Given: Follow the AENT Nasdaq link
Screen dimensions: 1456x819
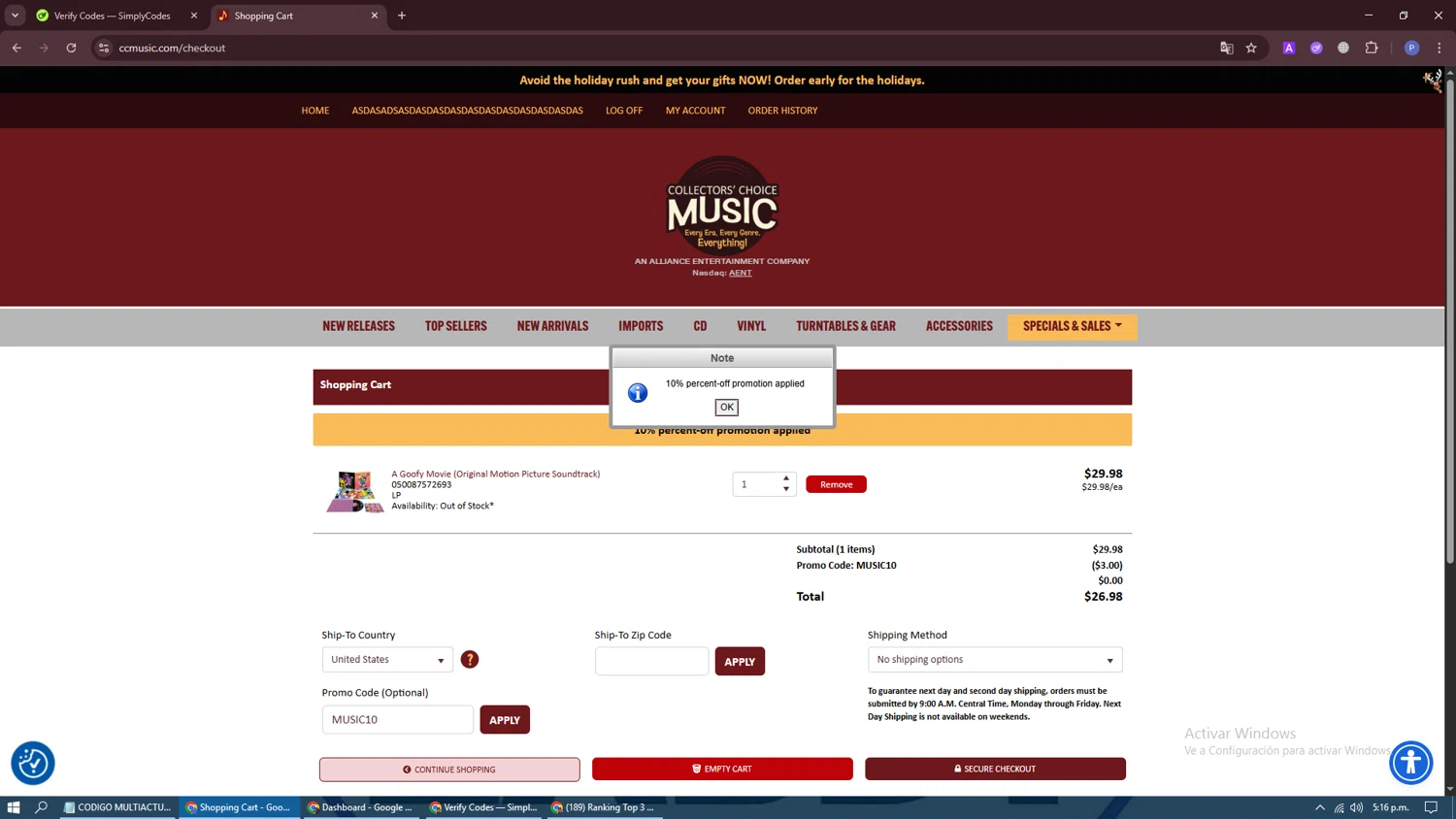Looking at the screenshot, I should (741, 273).
